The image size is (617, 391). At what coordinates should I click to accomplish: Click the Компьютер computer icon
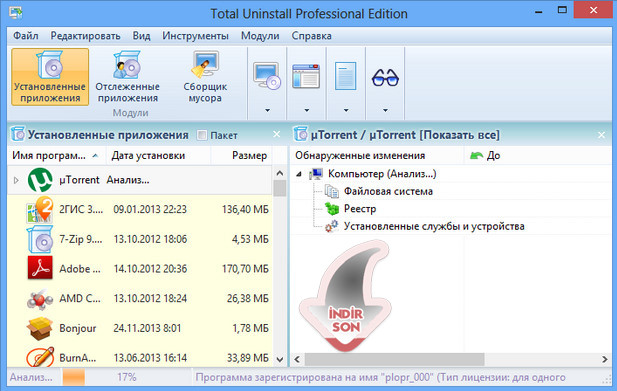tap(316, 173)
